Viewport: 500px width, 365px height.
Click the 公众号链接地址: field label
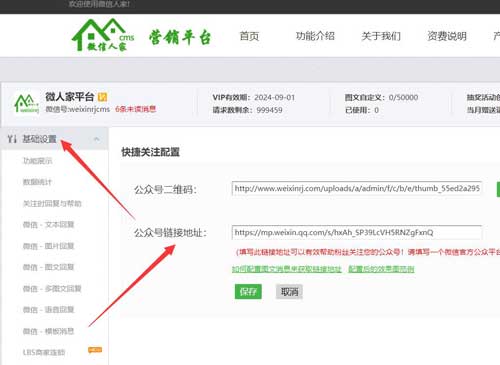170,233
